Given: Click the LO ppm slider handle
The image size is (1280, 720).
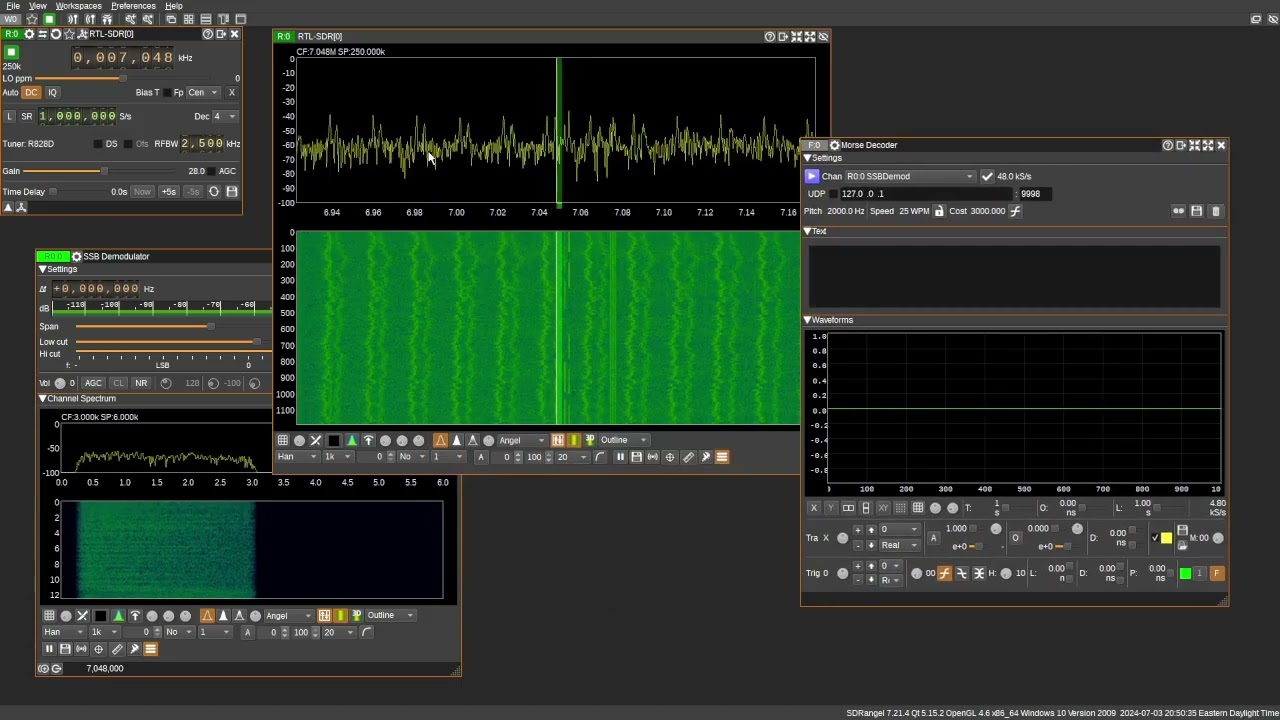Looking at the screenshot, I should (x=122, y=78).
